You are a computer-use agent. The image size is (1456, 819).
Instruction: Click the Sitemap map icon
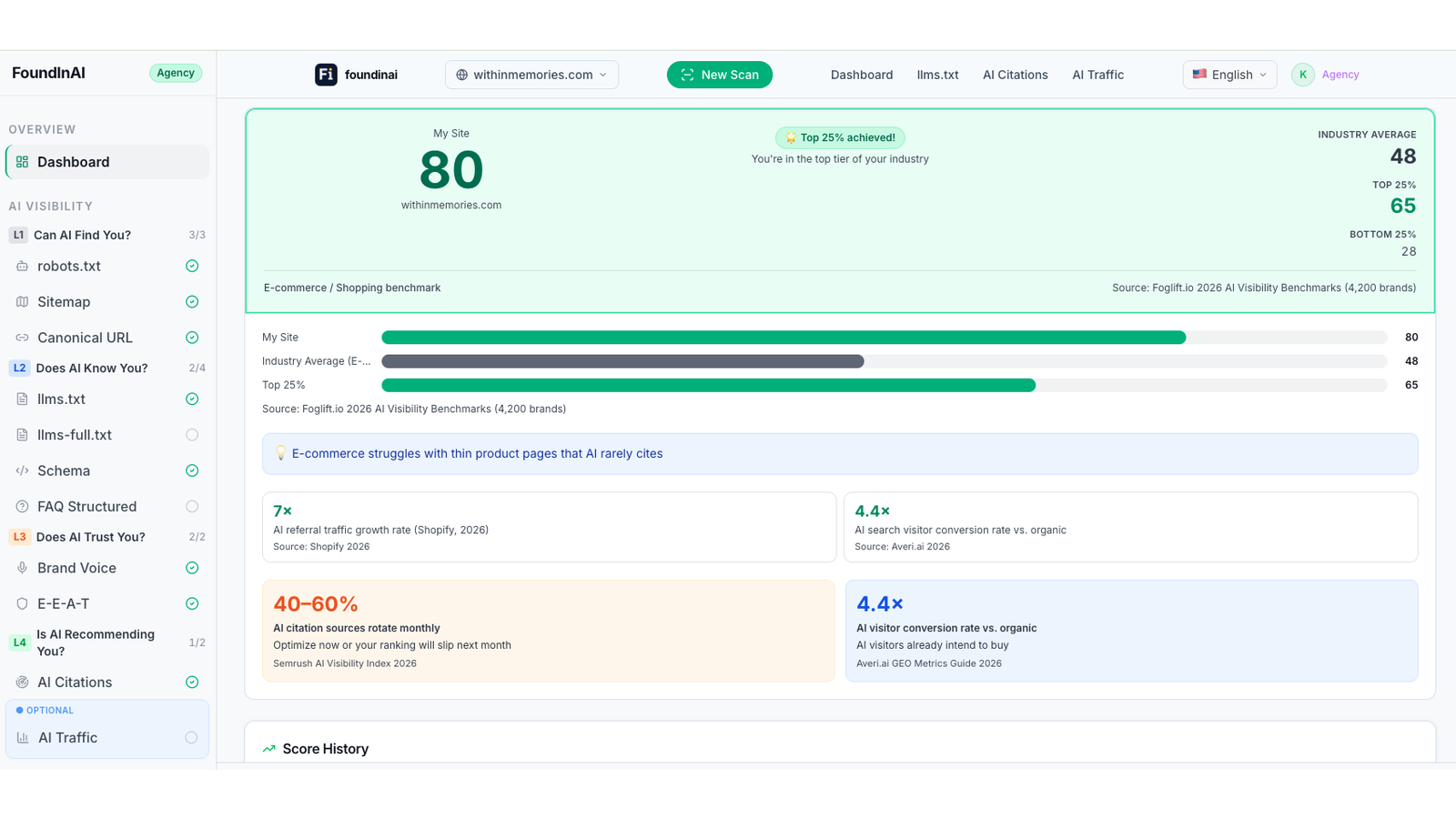(x=22, y=302)
